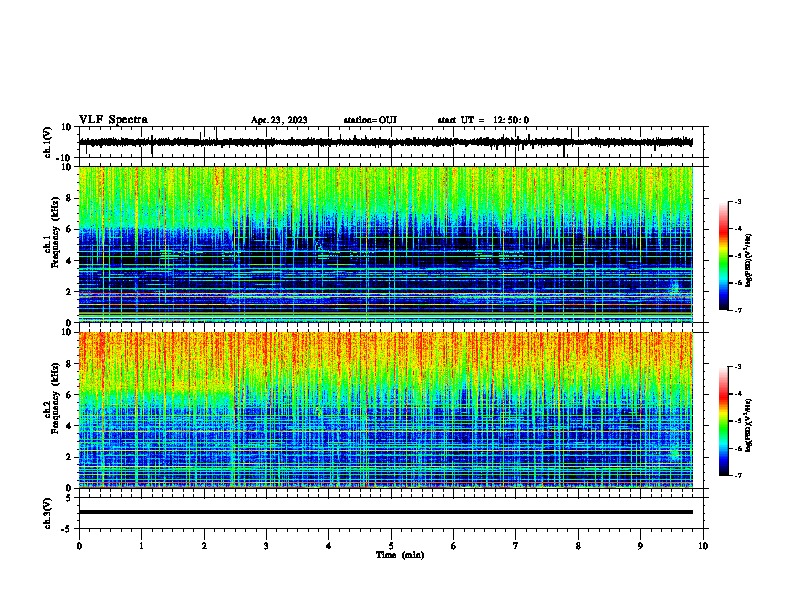The width and height of the screenshot is (792, 612).
Task: Click the "4" kHz tick of ch.2 spectrogram
Action: (69, 426)
